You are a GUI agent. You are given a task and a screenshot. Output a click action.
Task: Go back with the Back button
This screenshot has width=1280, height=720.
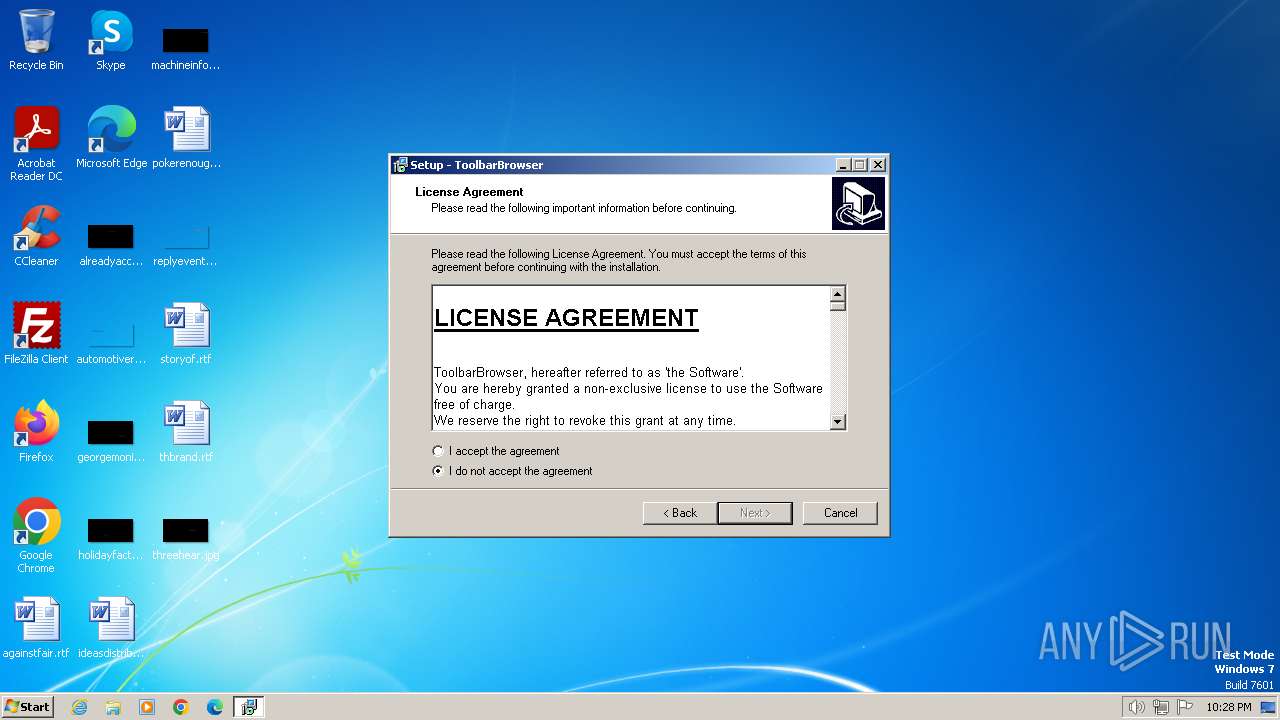[679, 513]
